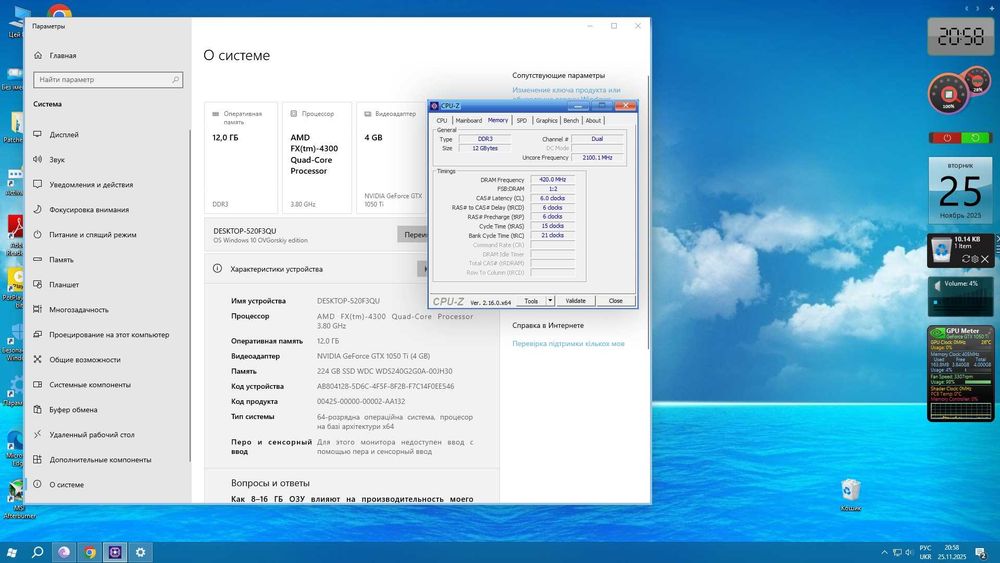Open Settings gear icon in taskbar
The height and width of the screenshot is (563, 1000).
[141, 552]
